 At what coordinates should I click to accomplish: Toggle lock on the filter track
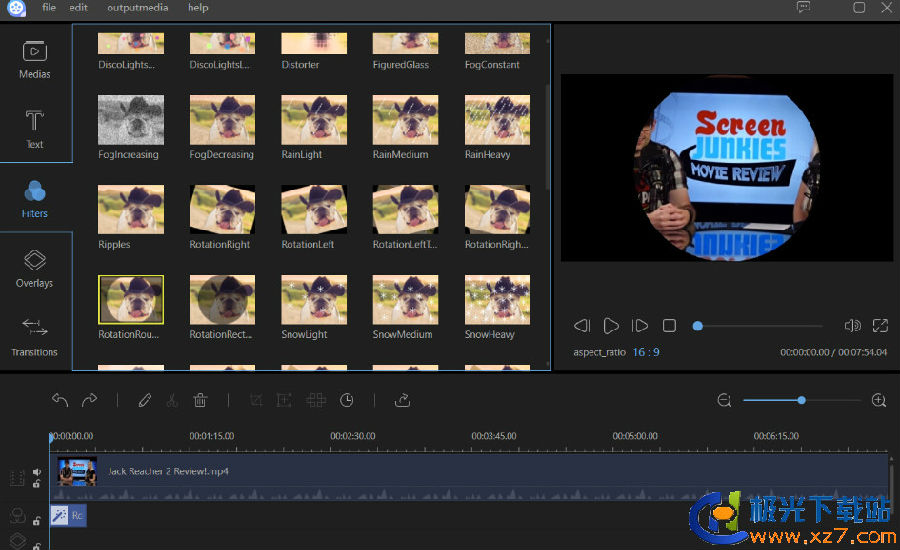click(37, 521)
